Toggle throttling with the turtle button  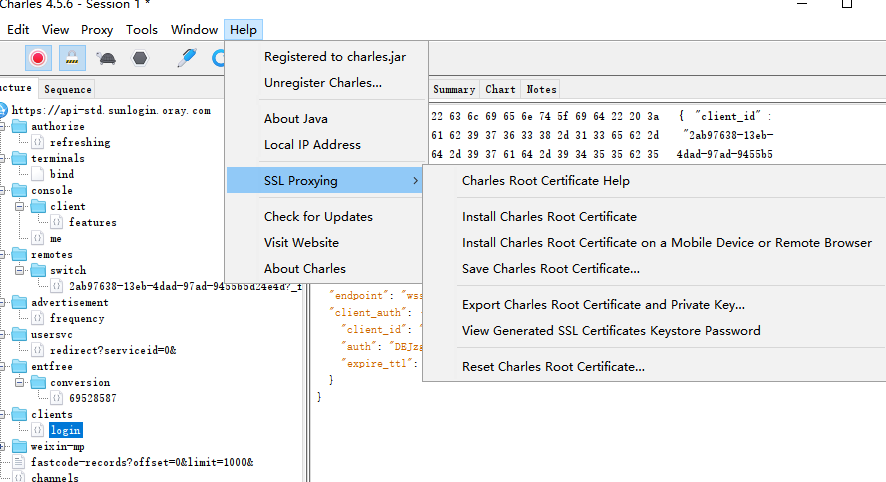pyautogui.click(x=106, y=58)
